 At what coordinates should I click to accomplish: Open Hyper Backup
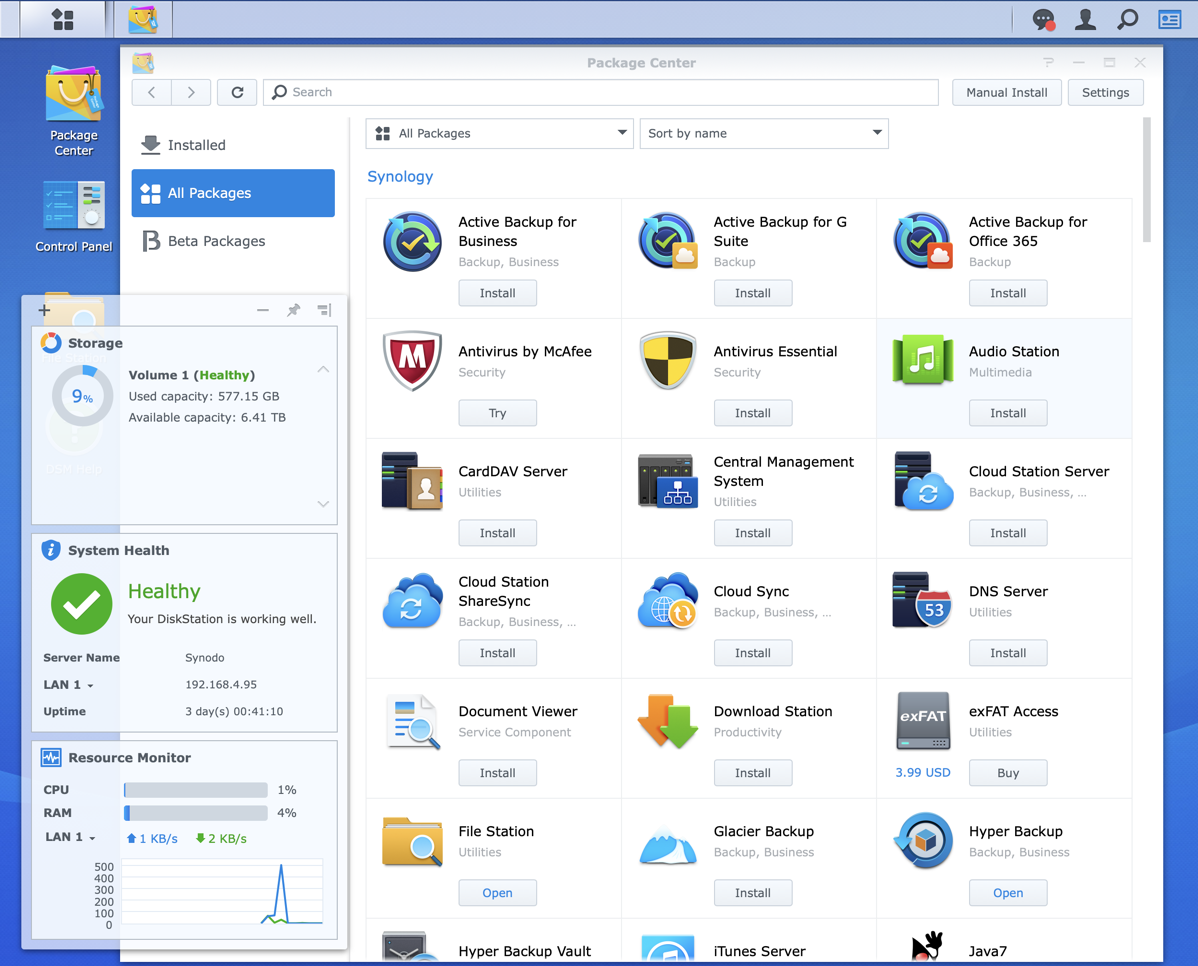click(x=1008, y=893)
